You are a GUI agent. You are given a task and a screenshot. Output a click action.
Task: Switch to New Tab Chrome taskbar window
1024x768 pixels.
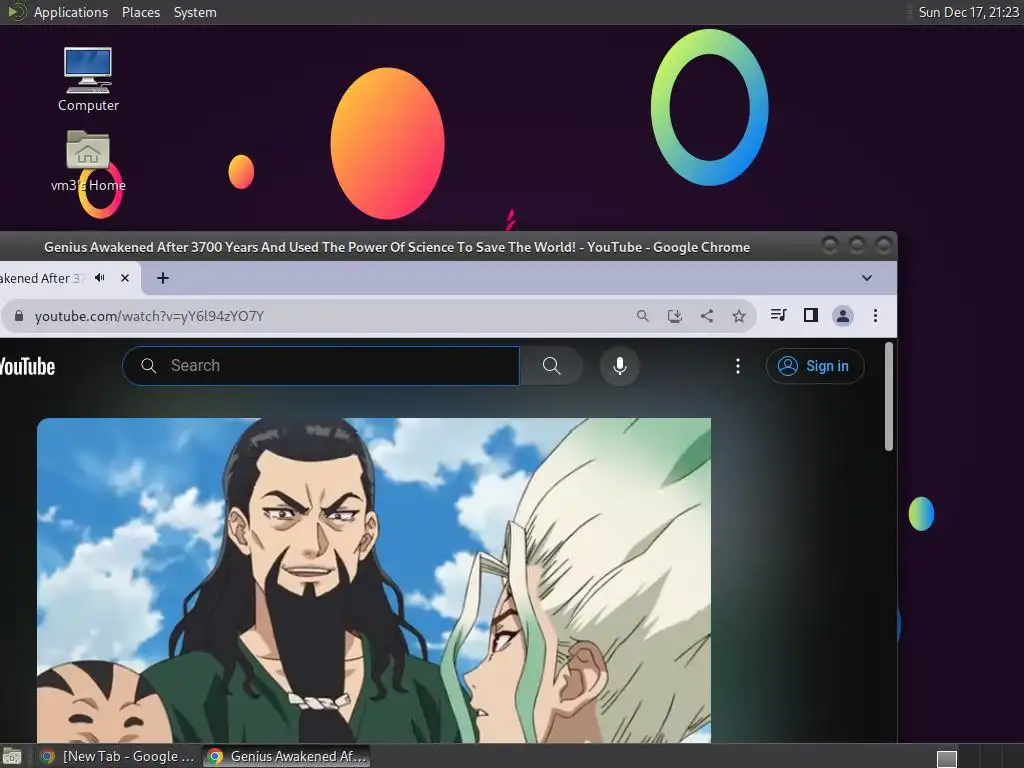tap(118, 756)
